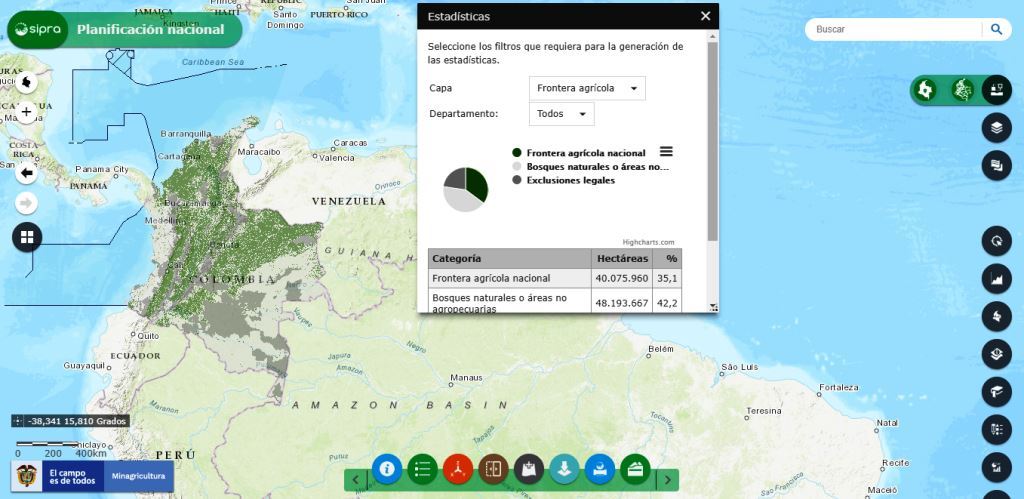Screen dimensions: 1024x499
Task: Click the panel's corner handle icon below the scrollbar
Action: pyautogui.click(x=713, y=307)
